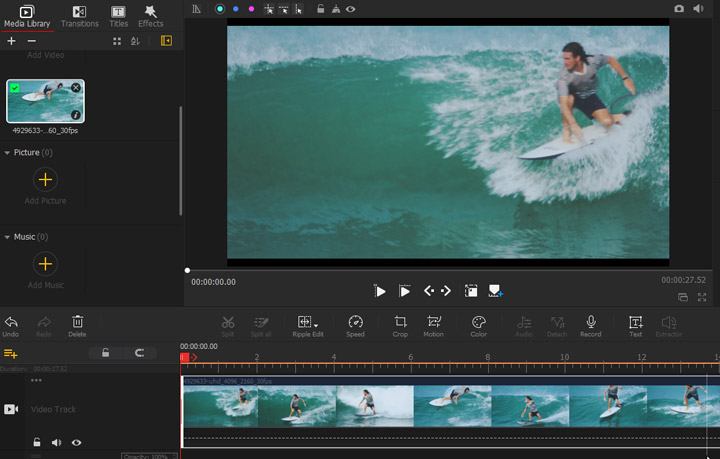The width and height of the screenshot is (720, 459).
Task: Open the Effects tab
Action: [x=151, y=17]
